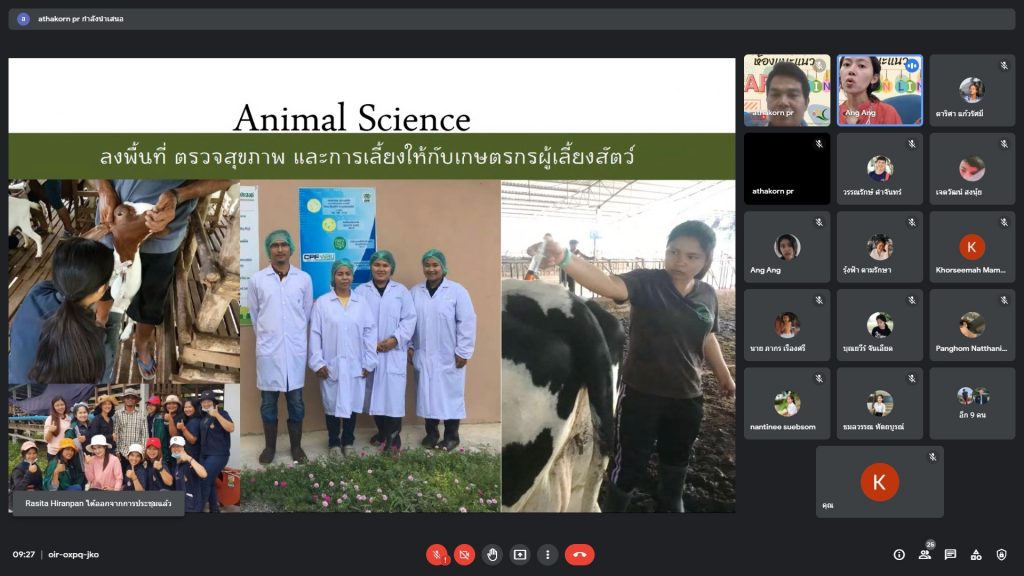The width and height of the screenshot is (1024, 576).
Task: Click the nantinee suebsom participant tile
Action: coord(787,403)
